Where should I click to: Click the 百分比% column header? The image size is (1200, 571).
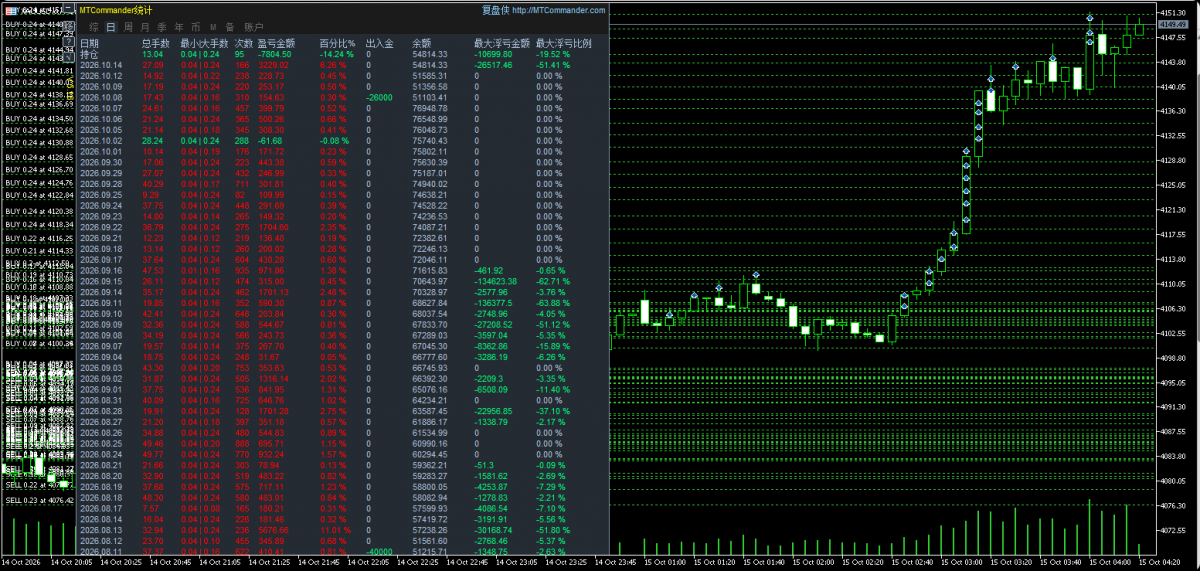tap(338, 44)
